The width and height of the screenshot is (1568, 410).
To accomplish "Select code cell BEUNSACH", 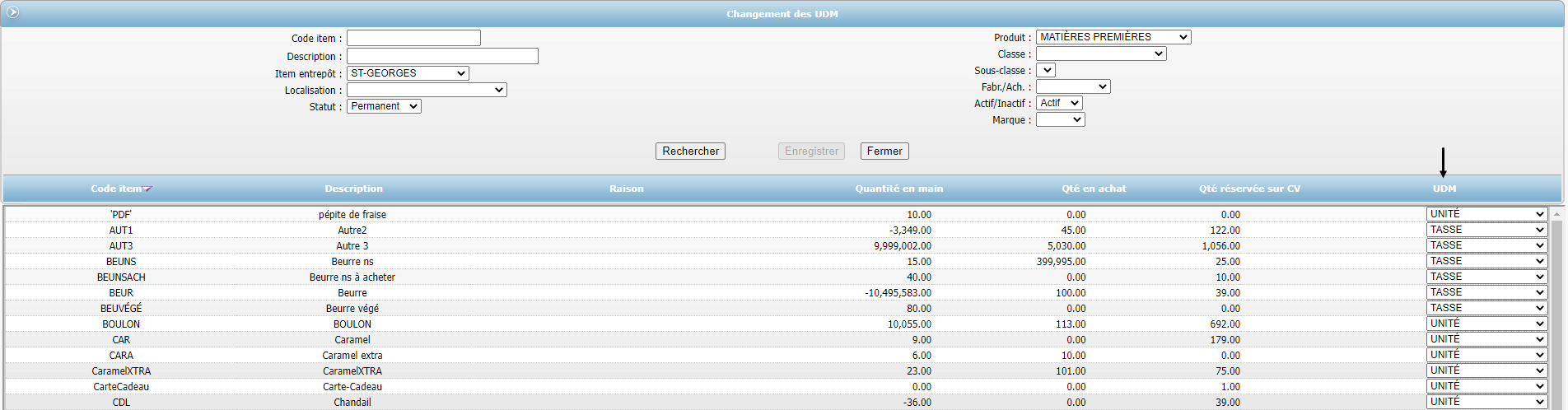I will 121,277.
